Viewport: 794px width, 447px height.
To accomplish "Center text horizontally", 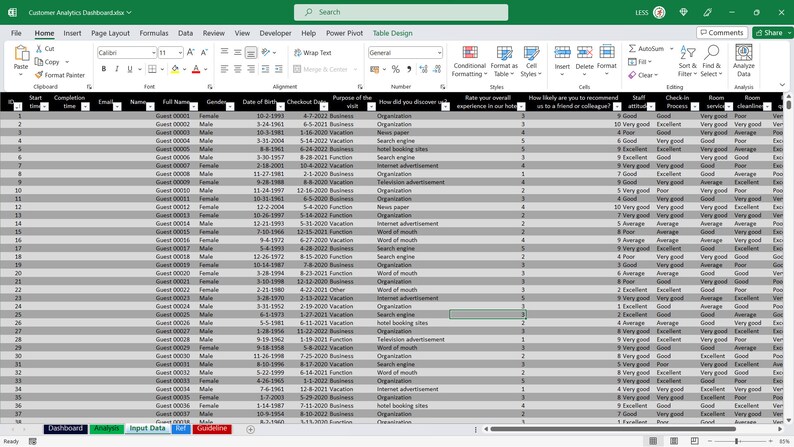I will click(237, 69).
